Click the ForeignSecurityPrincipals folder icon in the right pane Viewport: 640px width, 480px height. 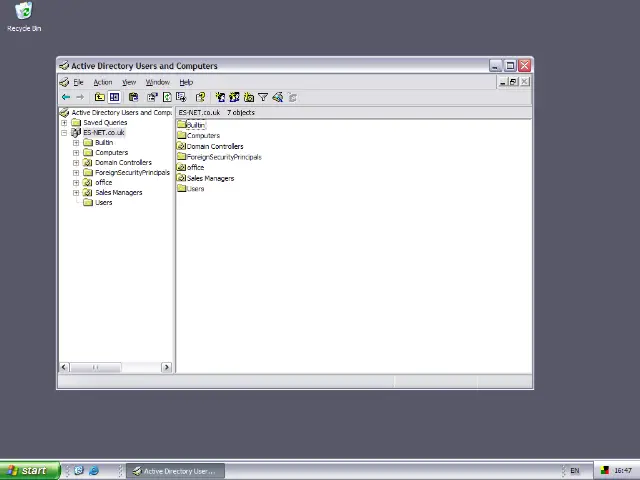pyautogui.click(x=182, y=156)
